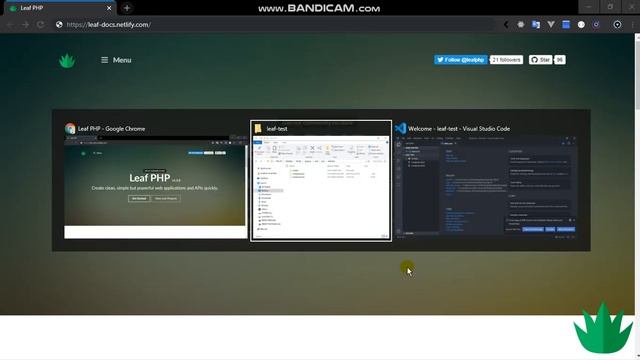Open the 21 followers link

(x=506, y=60)
